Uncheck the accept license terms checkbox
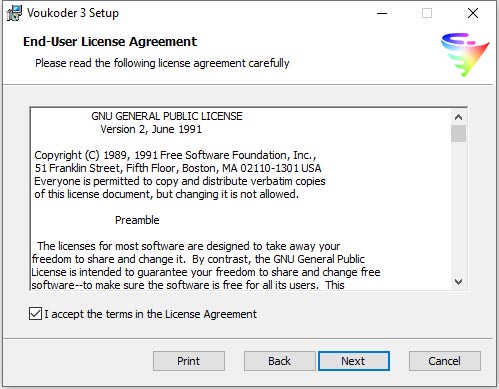Image resolution: width=499 pixels, height=389 pixels. point(35,314)
